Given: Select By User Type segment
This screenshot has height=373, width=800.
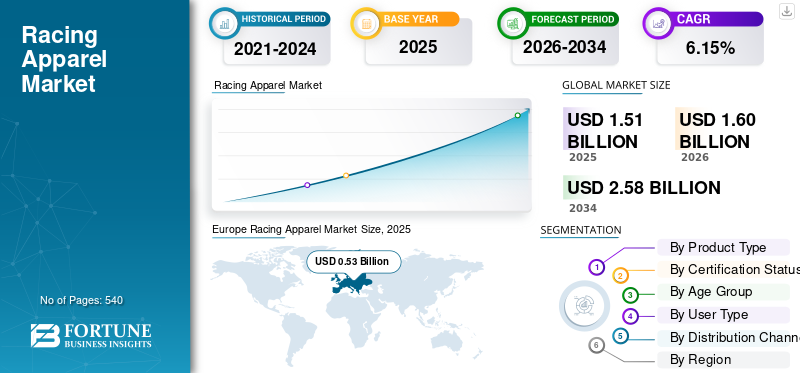Looking at the screenshot, I should (x=723, y=315).
